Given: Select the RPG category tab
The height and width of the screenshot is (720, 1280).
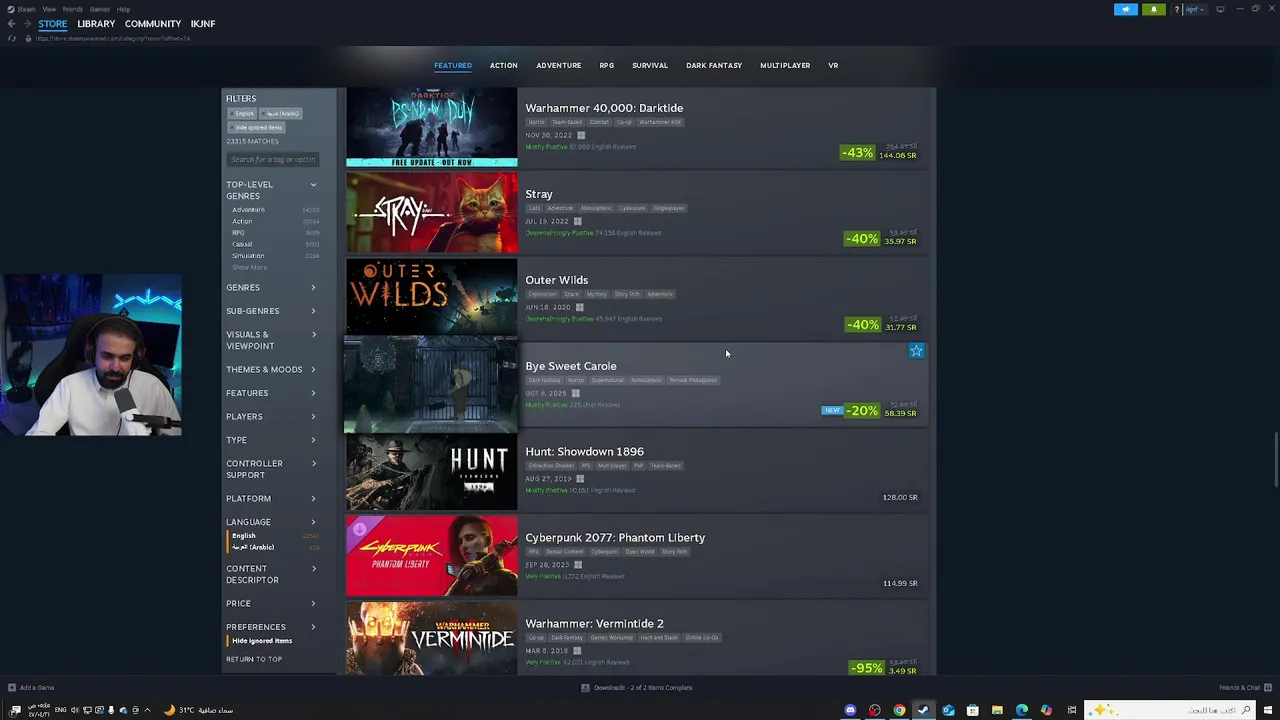Looking at the screenshot, I should [x=607, y=65].
